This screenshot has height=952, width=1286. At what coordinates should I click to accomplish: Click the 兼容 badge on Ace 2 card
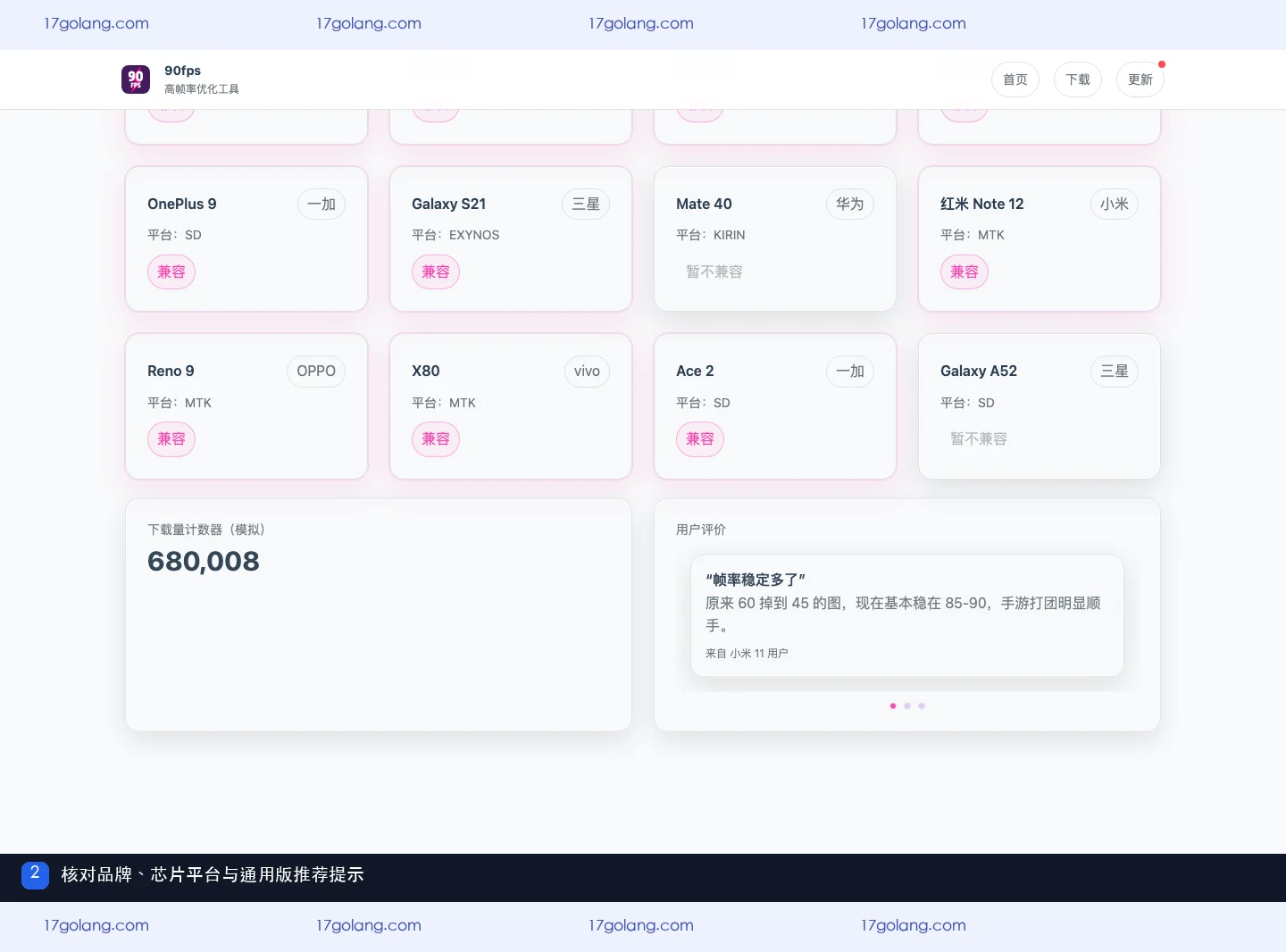coord(700,438)
